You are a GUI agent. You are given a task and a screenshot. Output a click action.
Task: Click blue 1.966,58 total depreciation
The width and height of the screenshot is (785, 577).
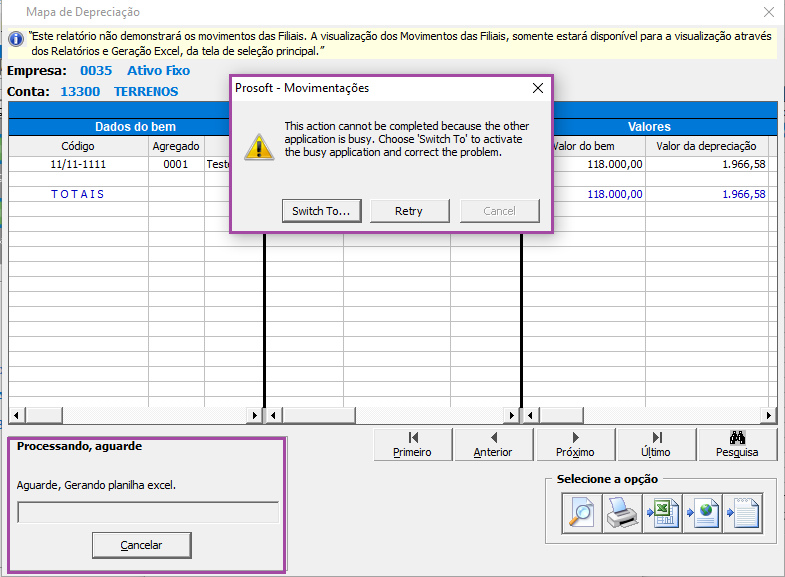coord(744,194)
